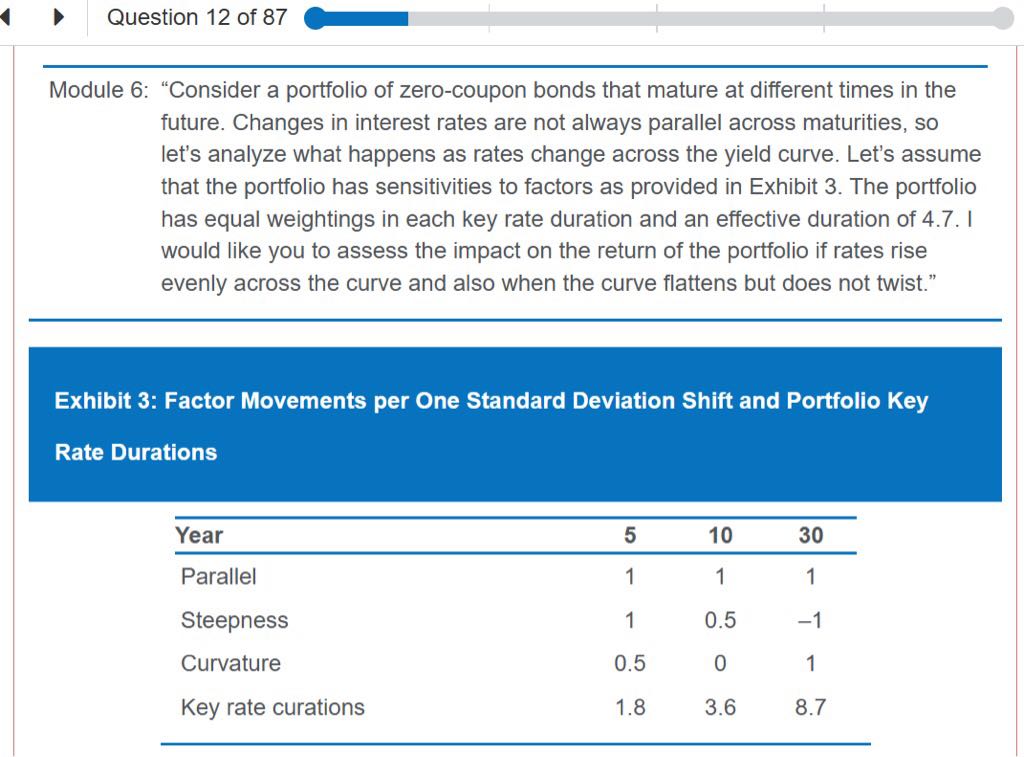Screen dimensions: 1024x757
Task: Click the "Question 12 of 87" label
Action: click(x=196, y=18)
